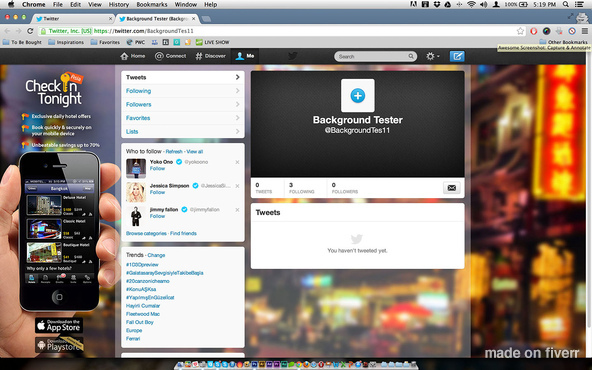View the 3 Following count

click(301, 188)
